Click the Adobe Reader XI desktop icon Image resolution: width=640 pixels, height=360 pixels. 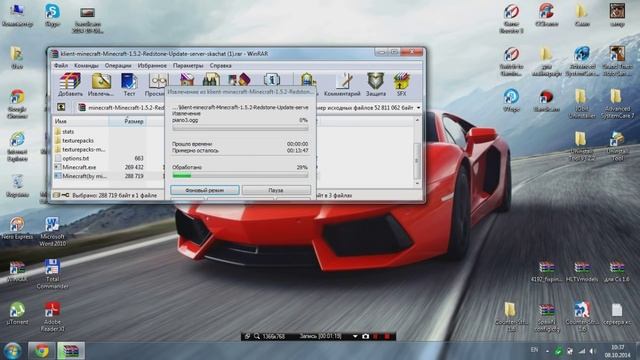pos(52,316)
